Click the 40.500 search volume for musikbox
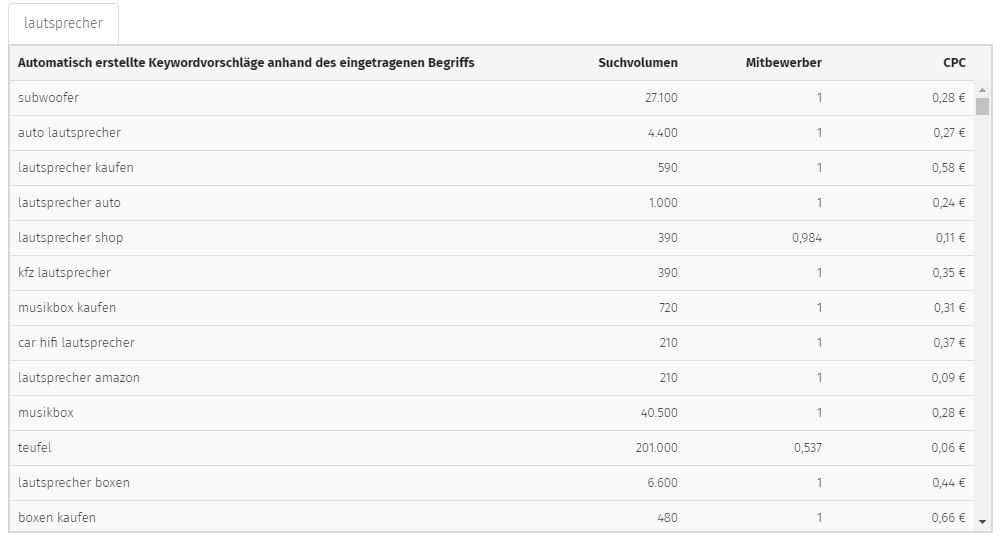1005x539 pixels. [x=659, y=413]
